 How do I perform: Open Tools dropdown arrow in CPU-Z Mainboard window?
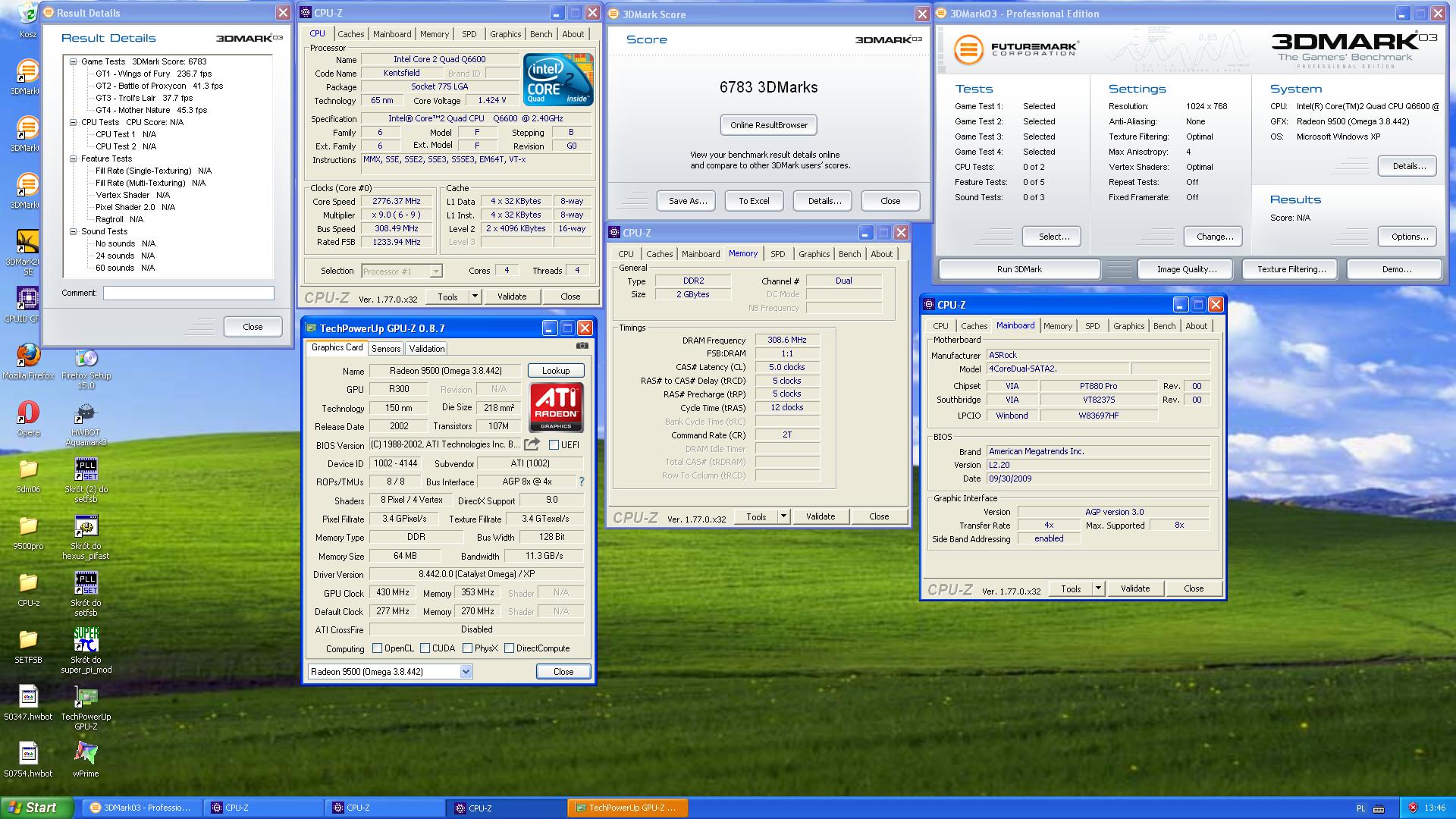(x=1098, y=588)
